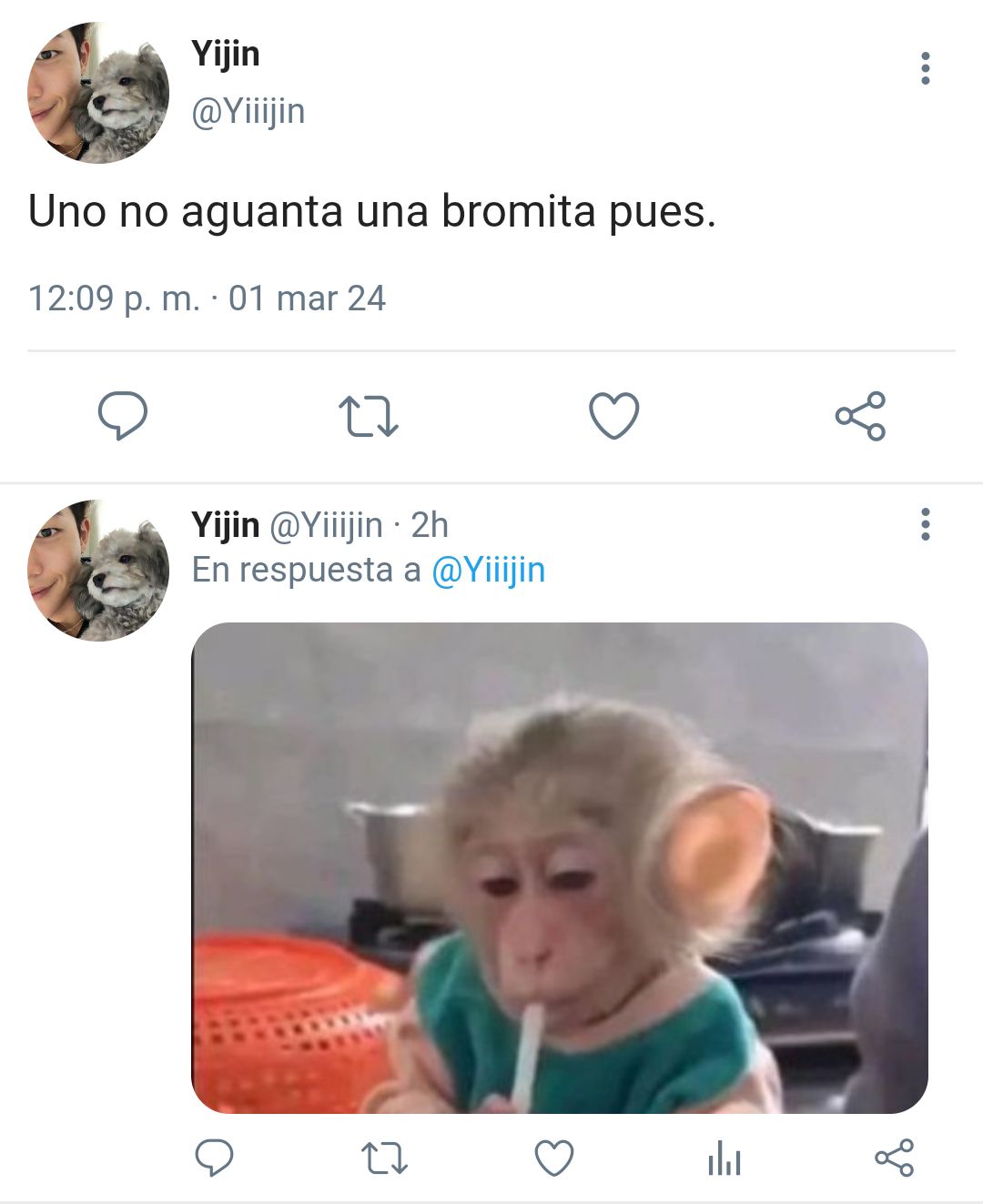983x1204 pixels.
Task: Tap the '12:09 p. m. · 01 mar 24' timestamp
Action: coord(208,298)
